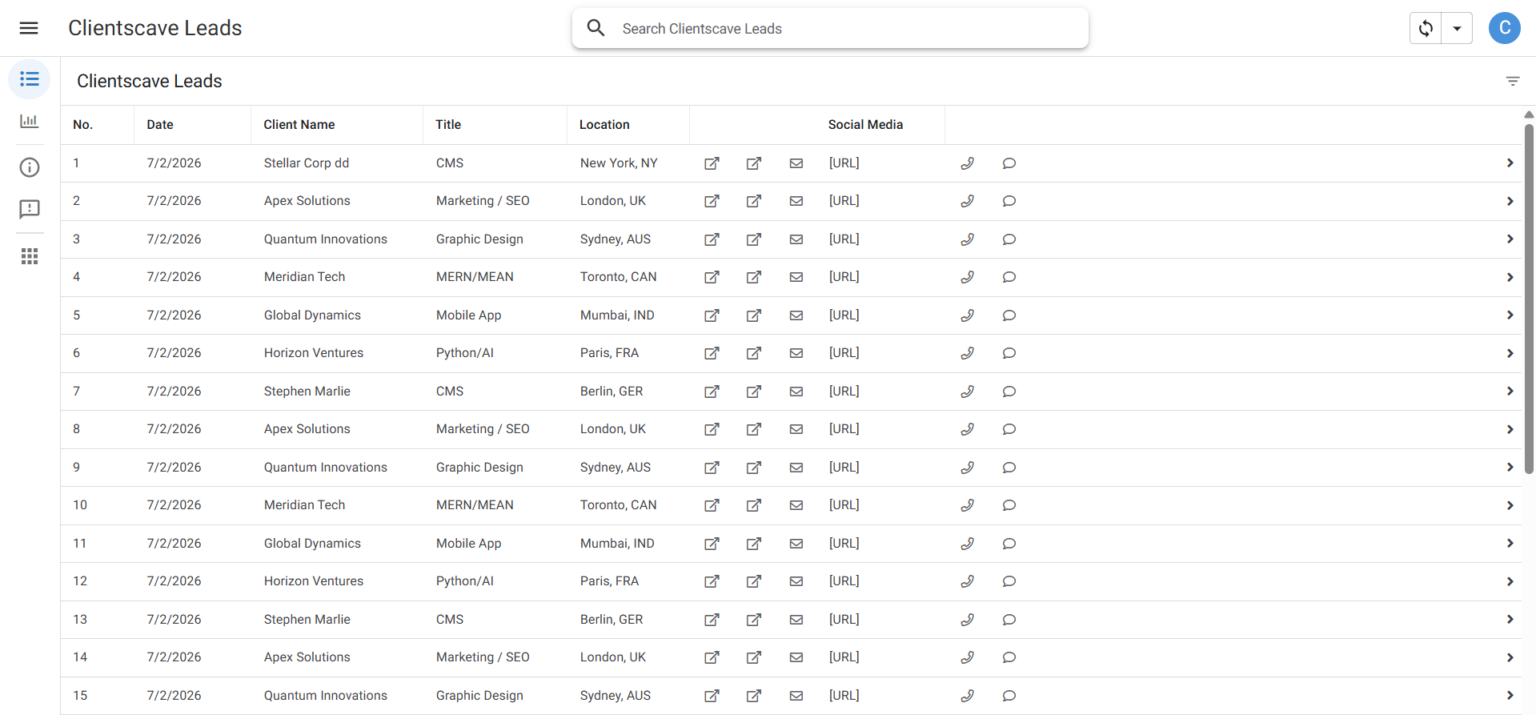1536x715 pixels.
Task: Open first external link icon in row 6
Action: coord(711,353)
